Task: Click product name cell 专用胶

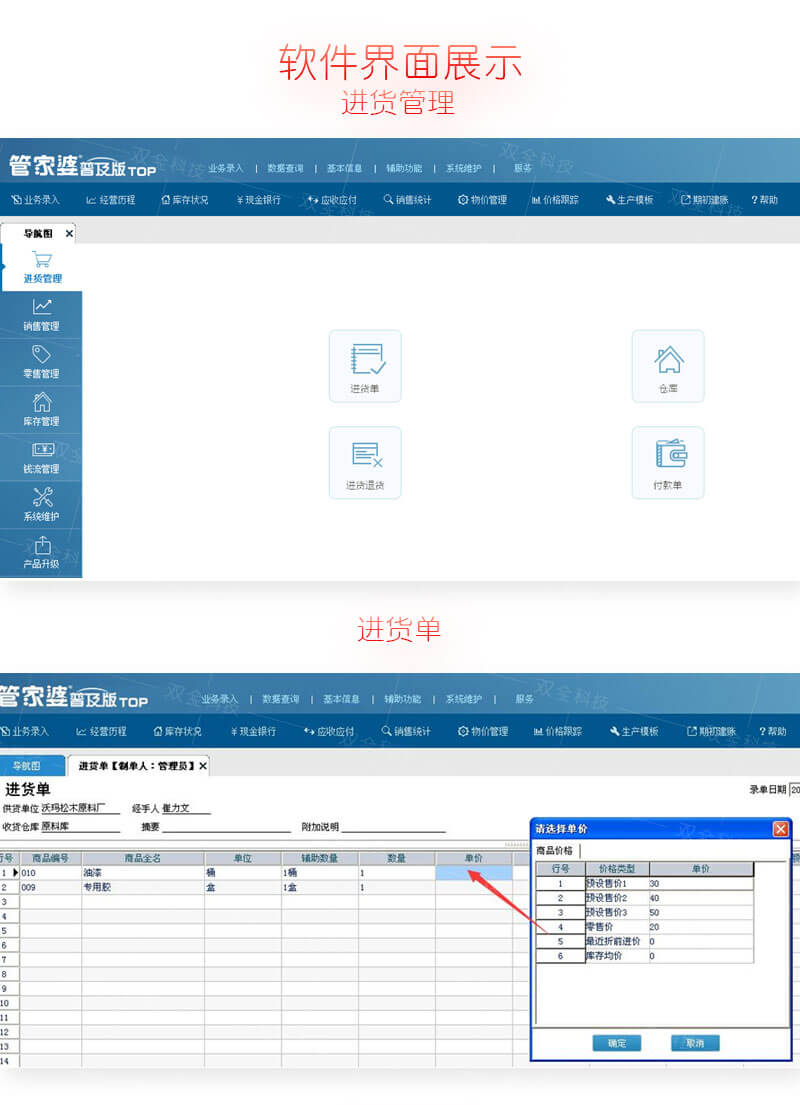Action: (x=143, y=887)
